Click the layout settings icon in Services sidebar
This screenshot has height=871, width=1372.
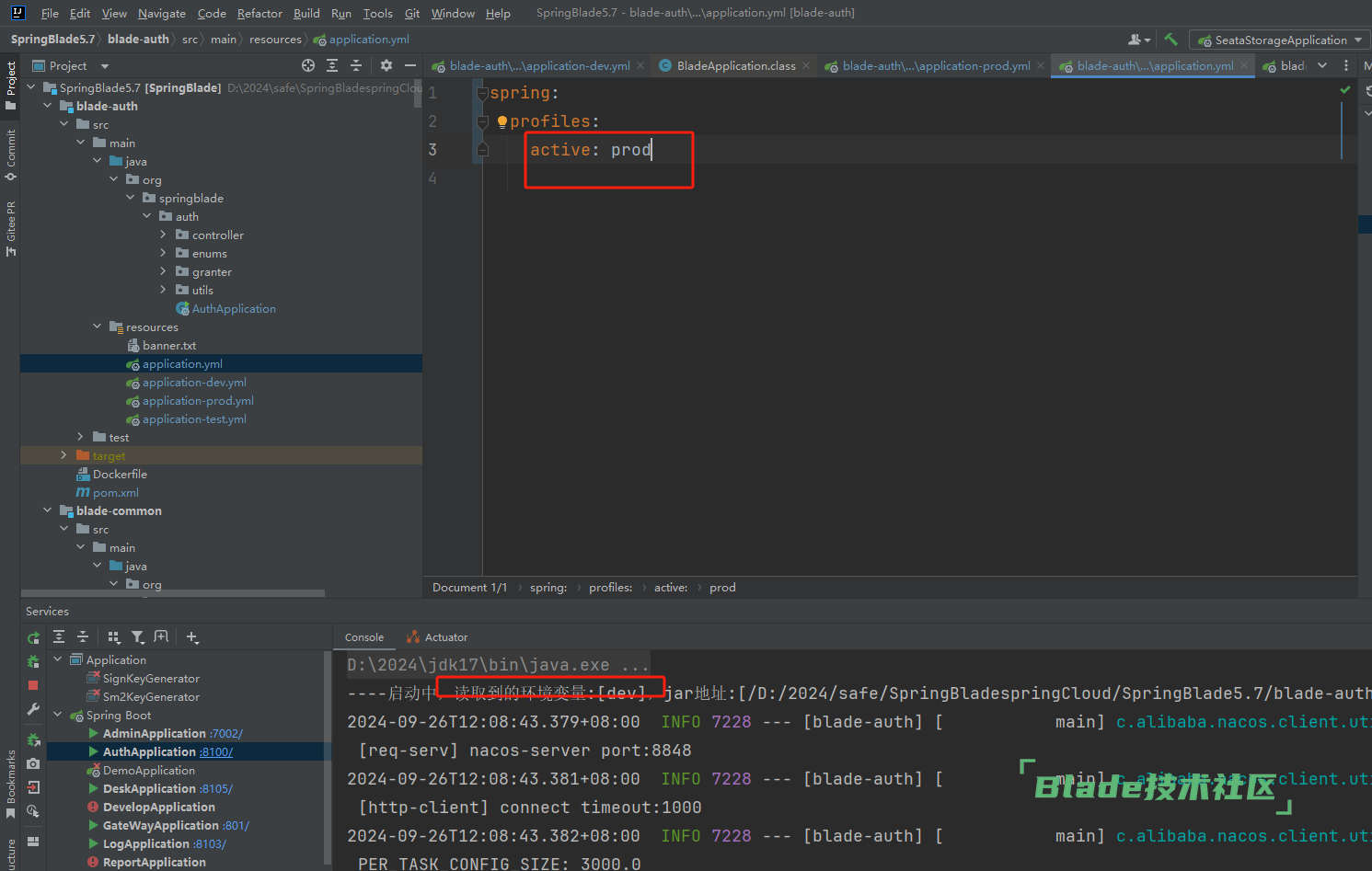click(x=33, y=841)
